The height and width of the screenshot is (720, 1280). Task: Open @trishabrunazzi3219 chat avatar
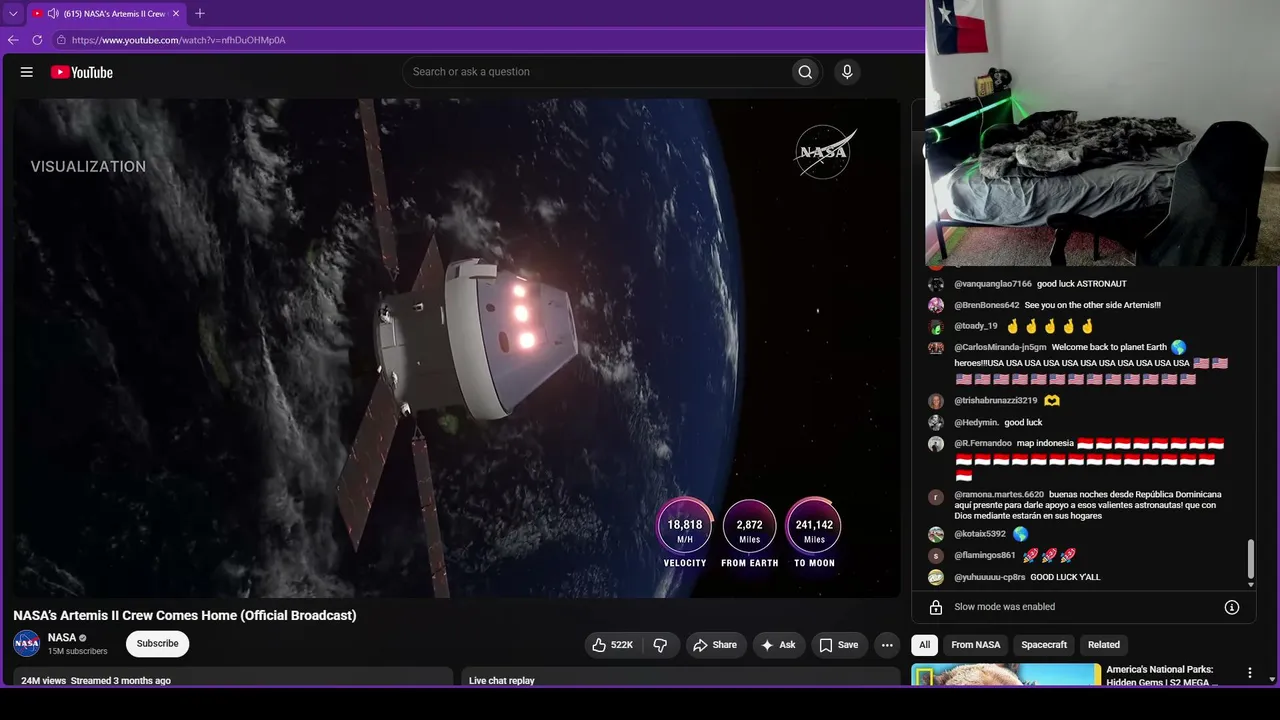point(936,401)
